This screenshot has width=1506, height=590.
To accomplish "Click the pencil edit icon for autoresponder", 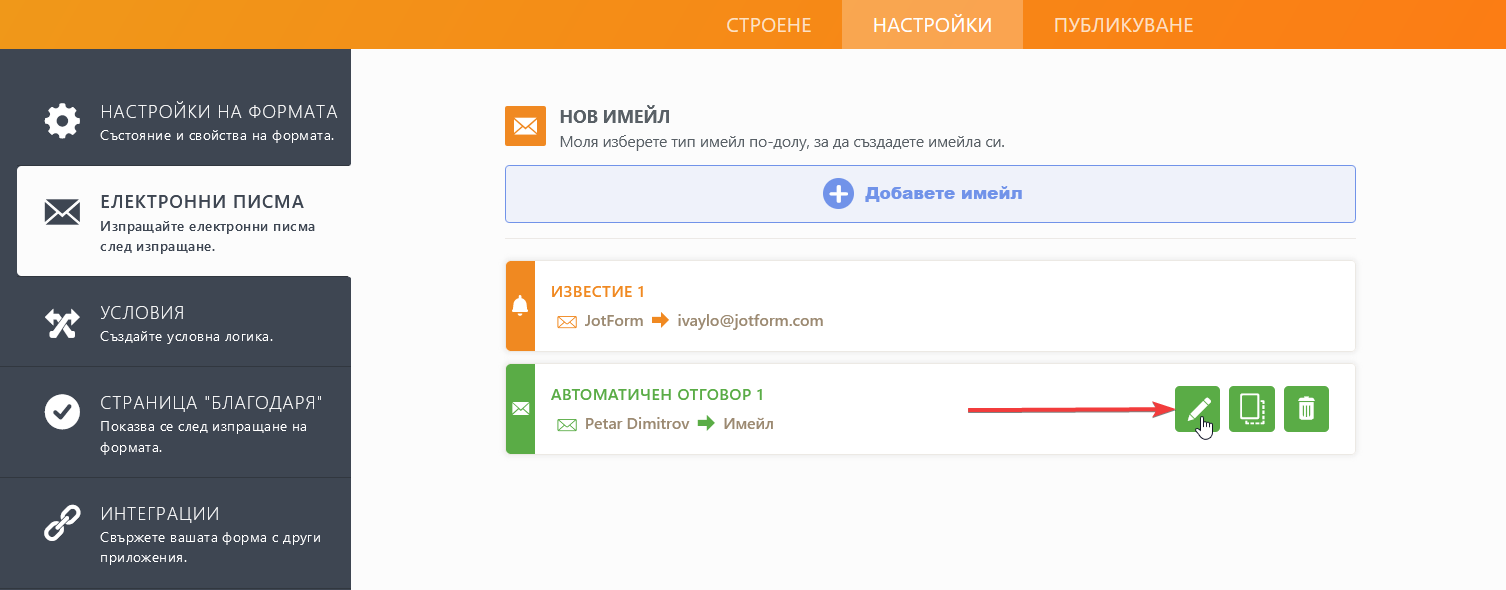I will click(x=1197, y=409).
